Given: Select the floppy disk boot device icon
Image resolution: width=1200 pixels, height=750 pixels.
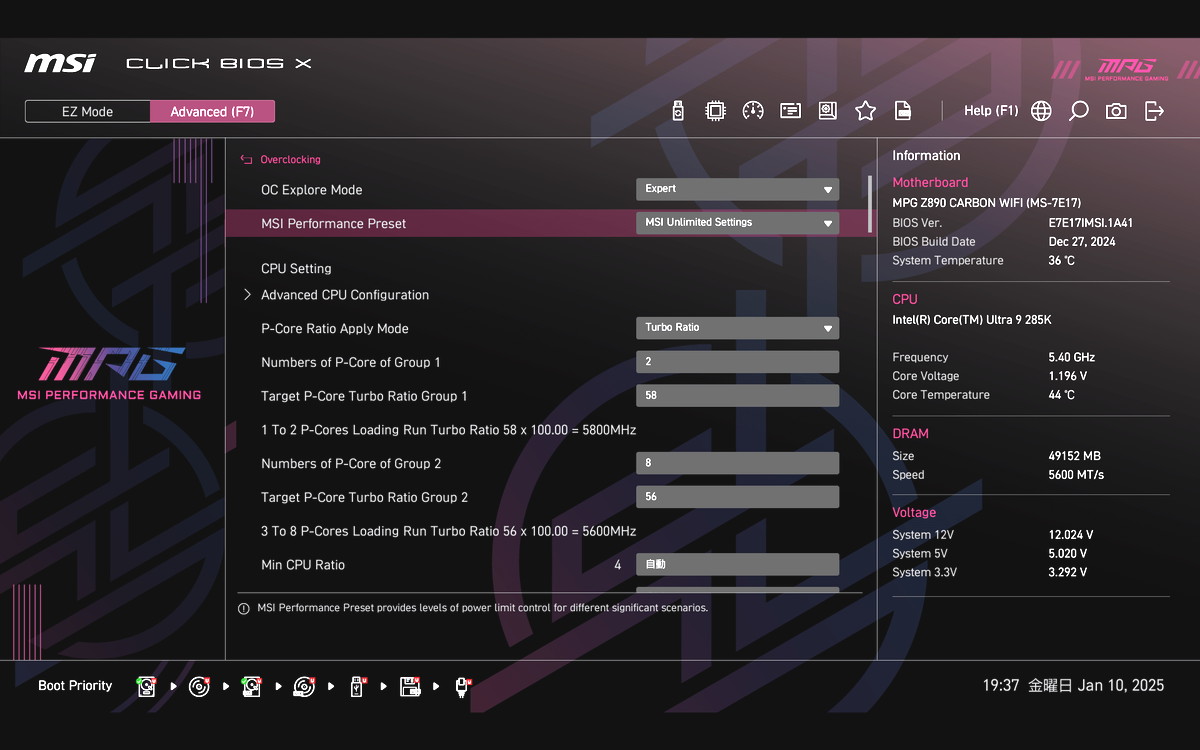Looking at the screenshot, I should click(409, 686).
